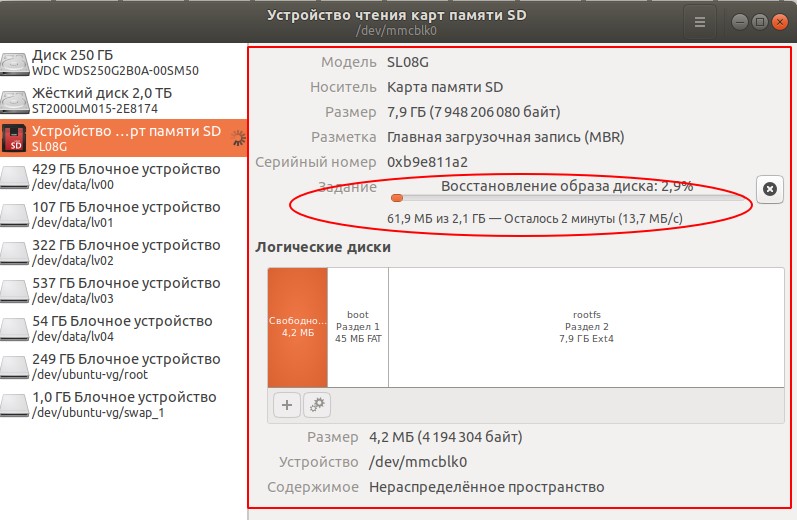Select the rootfs Ext4 partition
The height and width of the screenshot is (520, 797).
pos(586,327)
